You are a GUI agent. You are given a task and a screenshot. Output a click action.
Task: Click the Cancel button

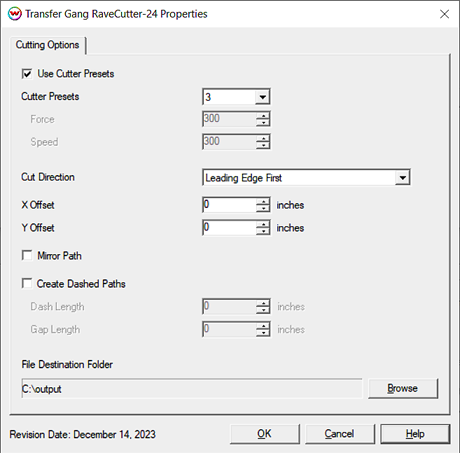point(340,434)
